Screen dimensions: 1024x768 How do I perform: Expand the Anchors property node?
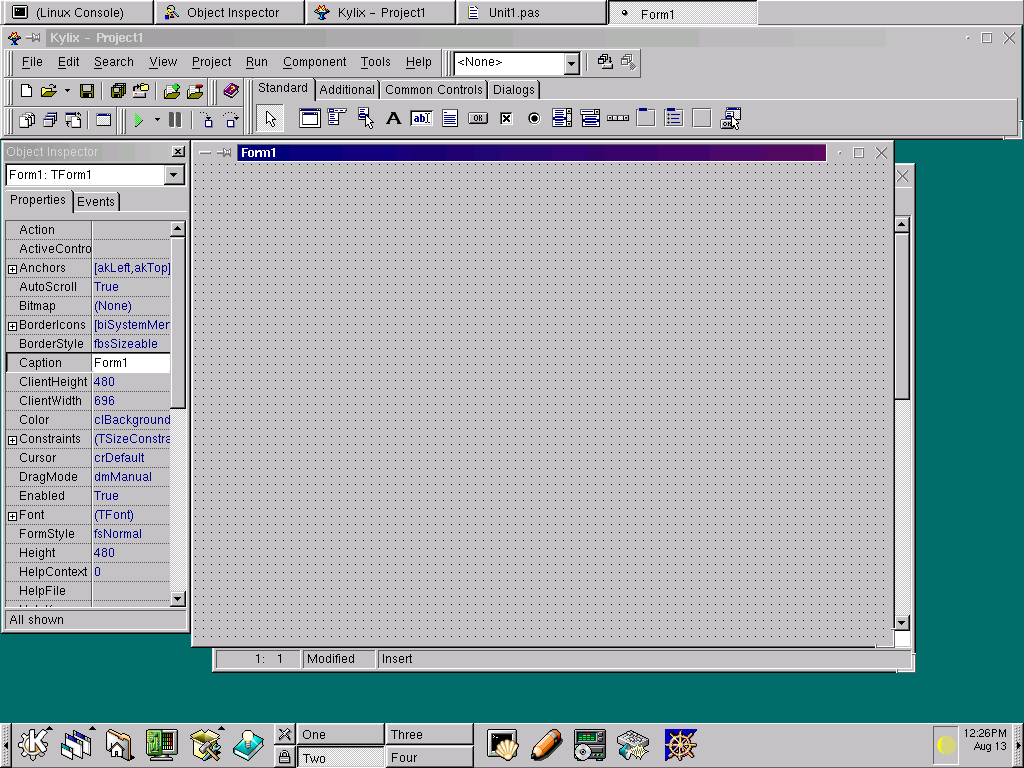point(12,269)
